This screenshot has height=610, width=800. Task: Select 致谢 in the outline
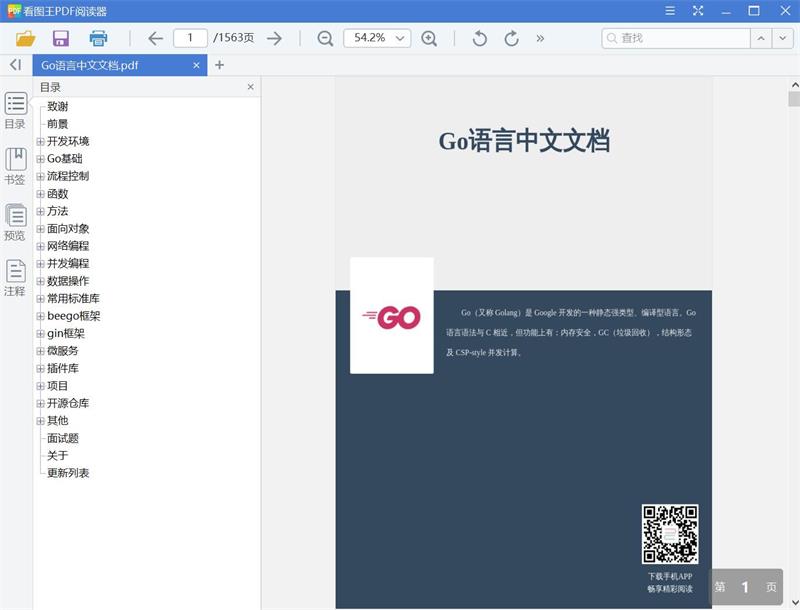click(58, 107)
